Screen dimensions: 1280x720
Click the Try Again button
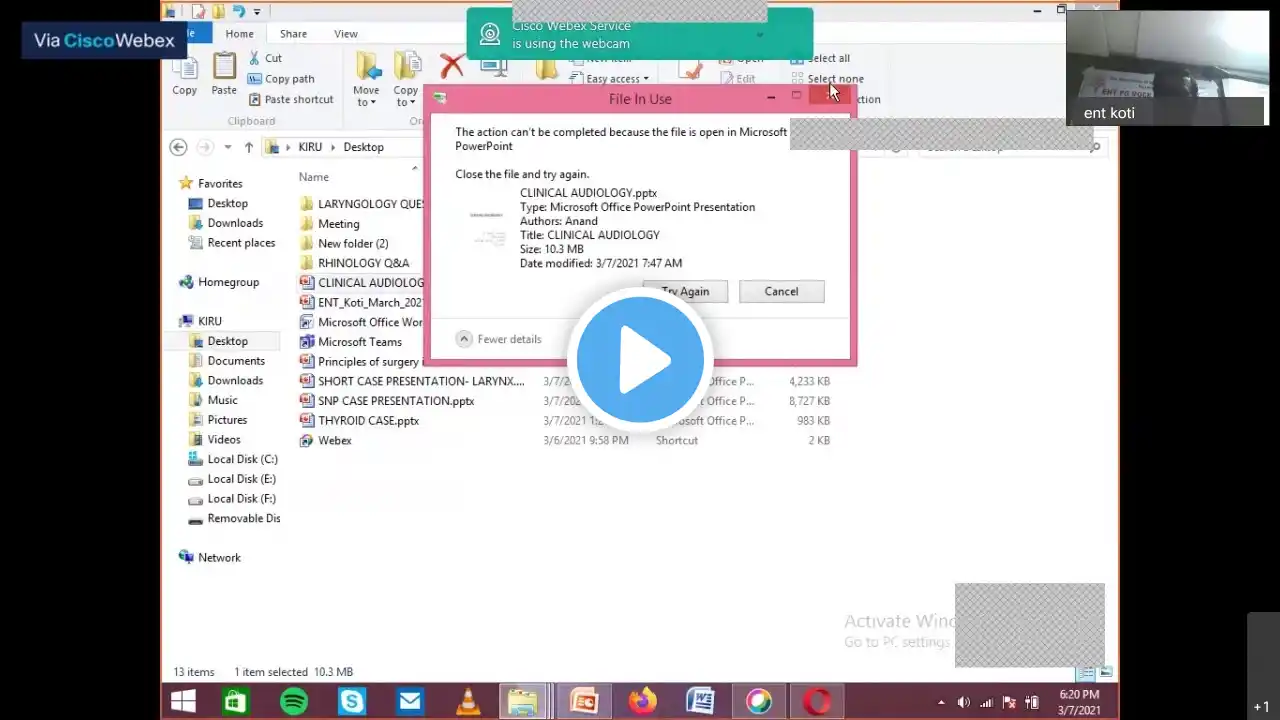685,292
